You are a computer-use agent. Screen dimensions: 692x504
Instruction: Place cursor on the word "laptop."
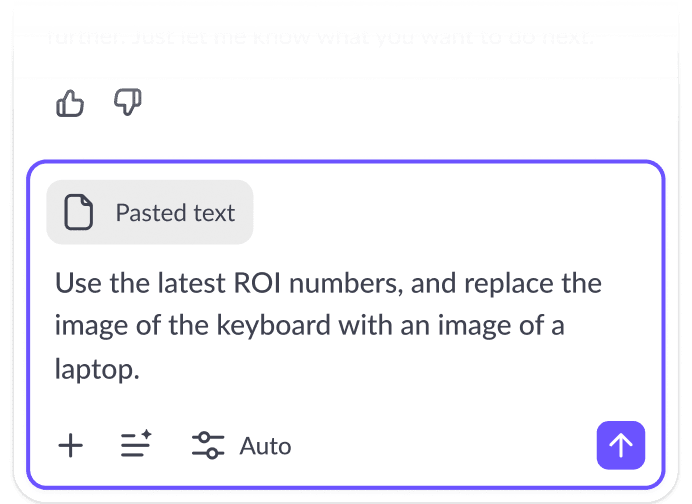click(97, 369)
